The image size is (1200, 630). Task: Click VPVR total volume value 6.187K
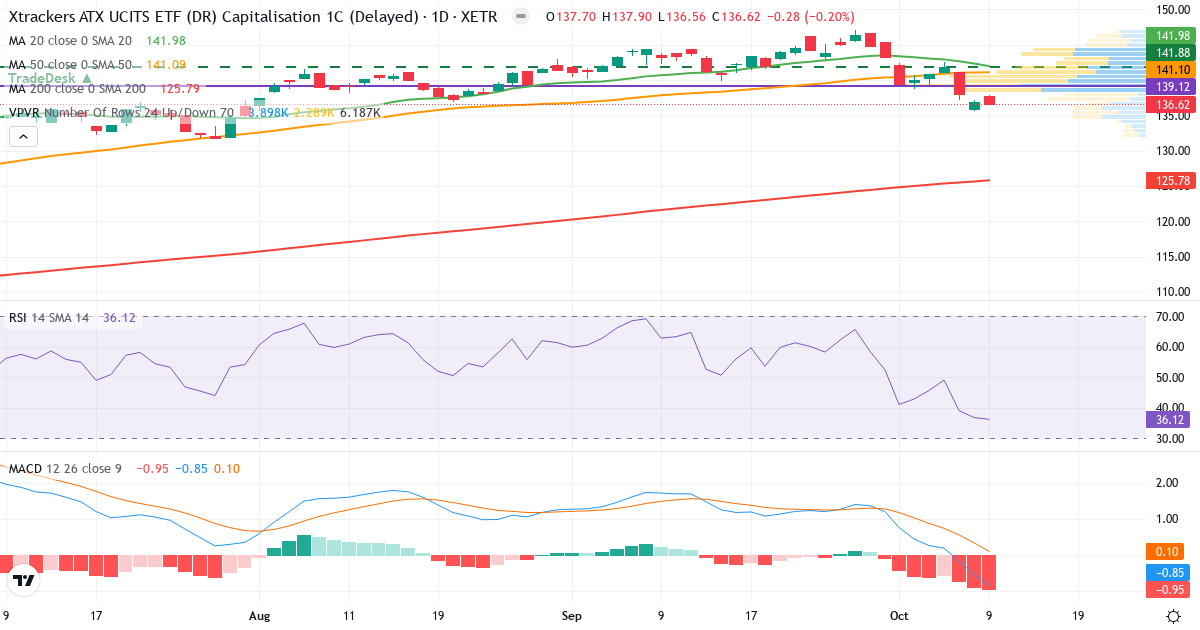(x=360, y=113)
